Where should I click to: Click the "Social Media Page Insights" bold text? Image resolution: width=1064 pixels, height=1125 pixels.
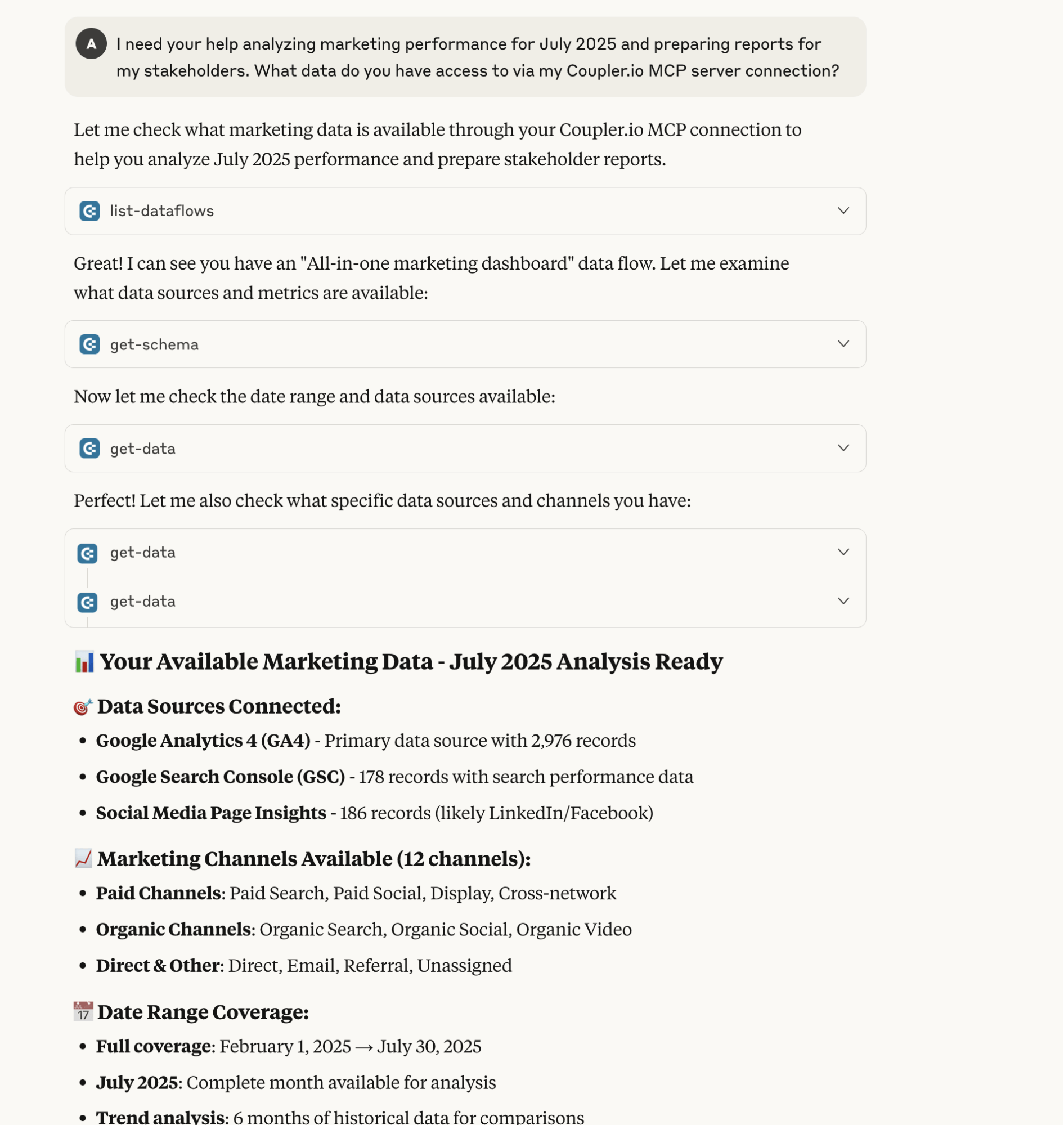coord(211,814)
